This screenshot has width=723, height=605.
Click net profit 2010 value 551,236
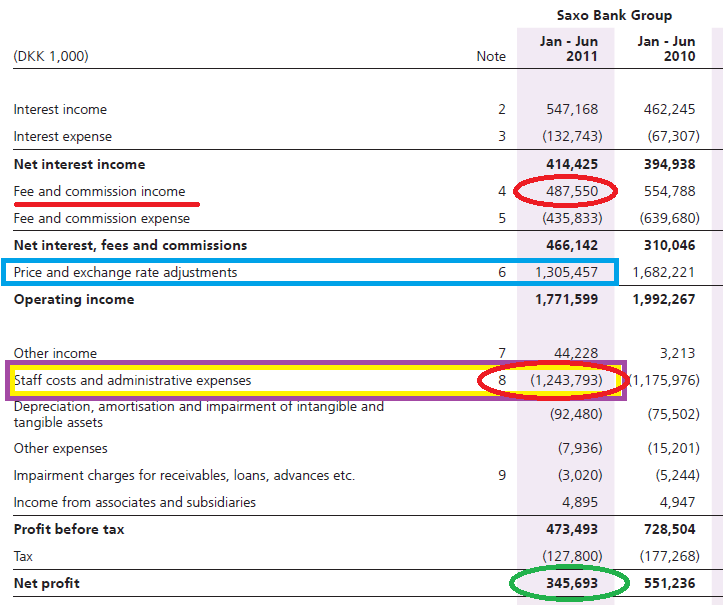coord(670,583)
